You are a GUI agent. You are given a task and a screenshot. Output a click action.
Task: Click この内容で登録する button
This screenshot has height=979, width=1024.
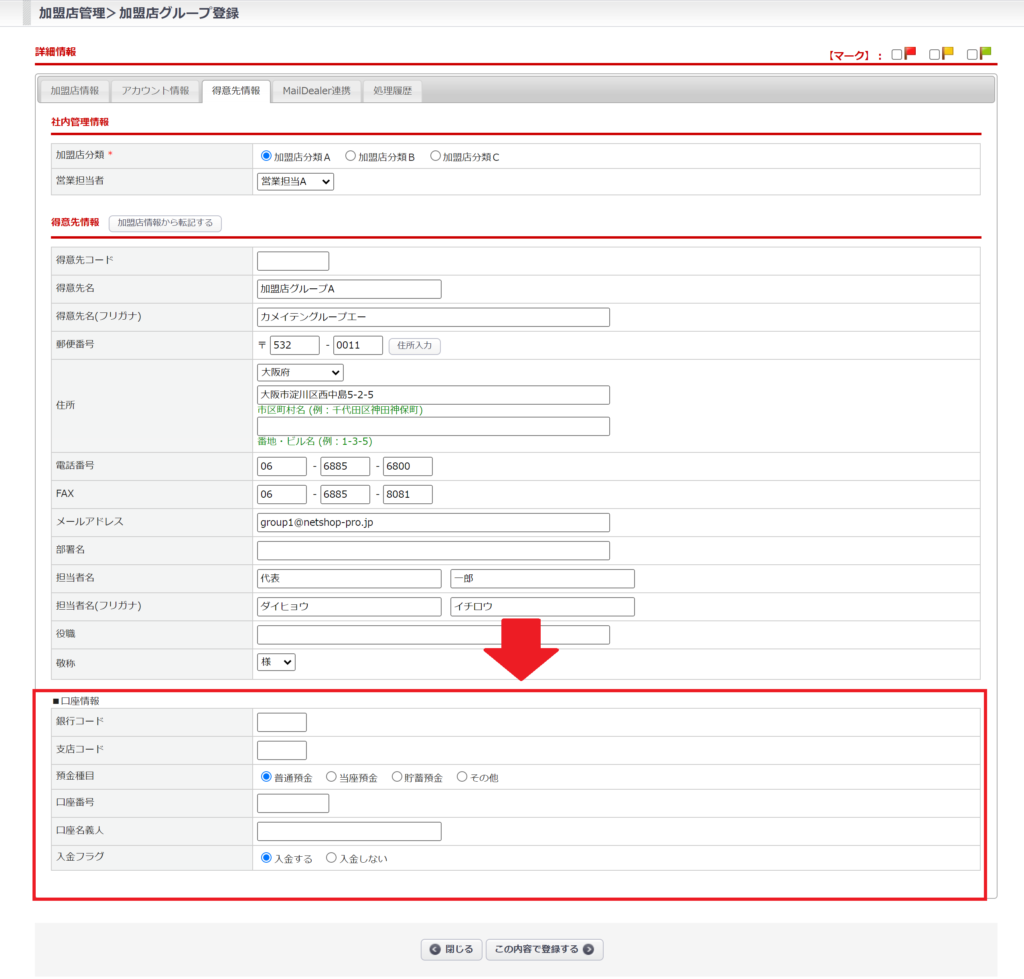coord(544,949)
